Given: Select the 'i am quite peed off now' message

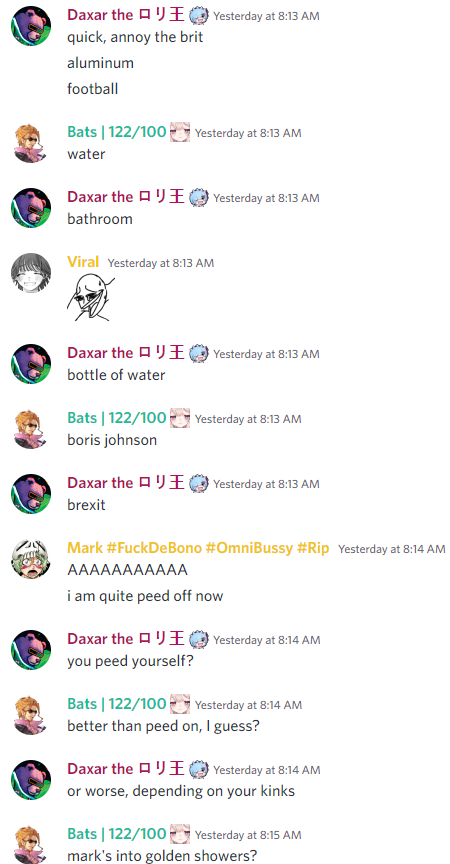Looking at the screenshot, I should (x=145, y=596).
